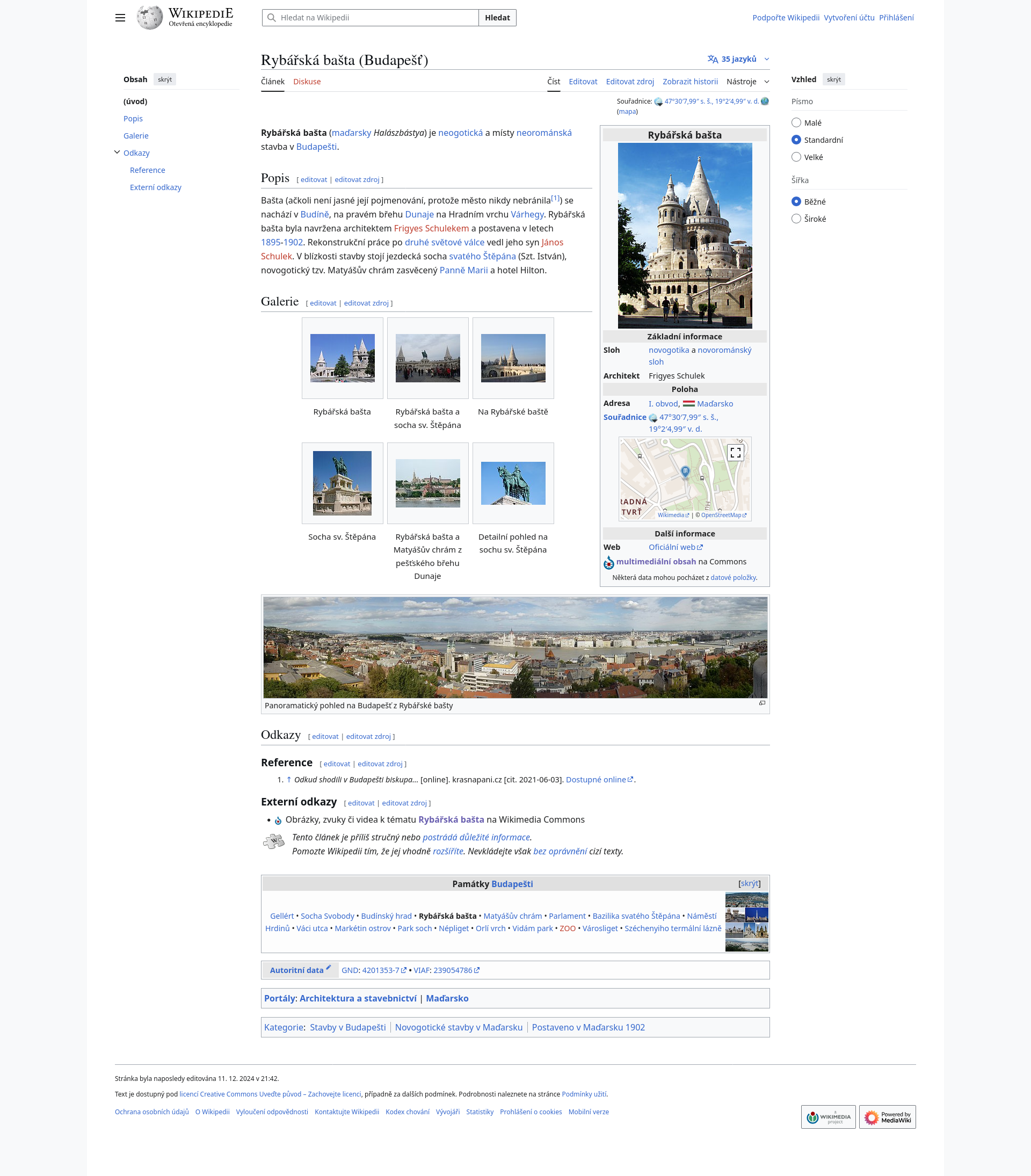1031x1176 pixels.
Task: Click the up arrow of reference 1
Action: [289, 780]
